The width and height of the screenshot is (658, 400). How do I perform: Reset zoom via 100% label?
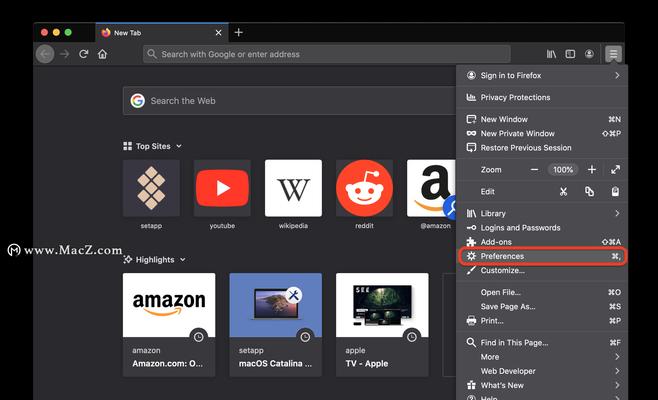click(x=563, y=170)
